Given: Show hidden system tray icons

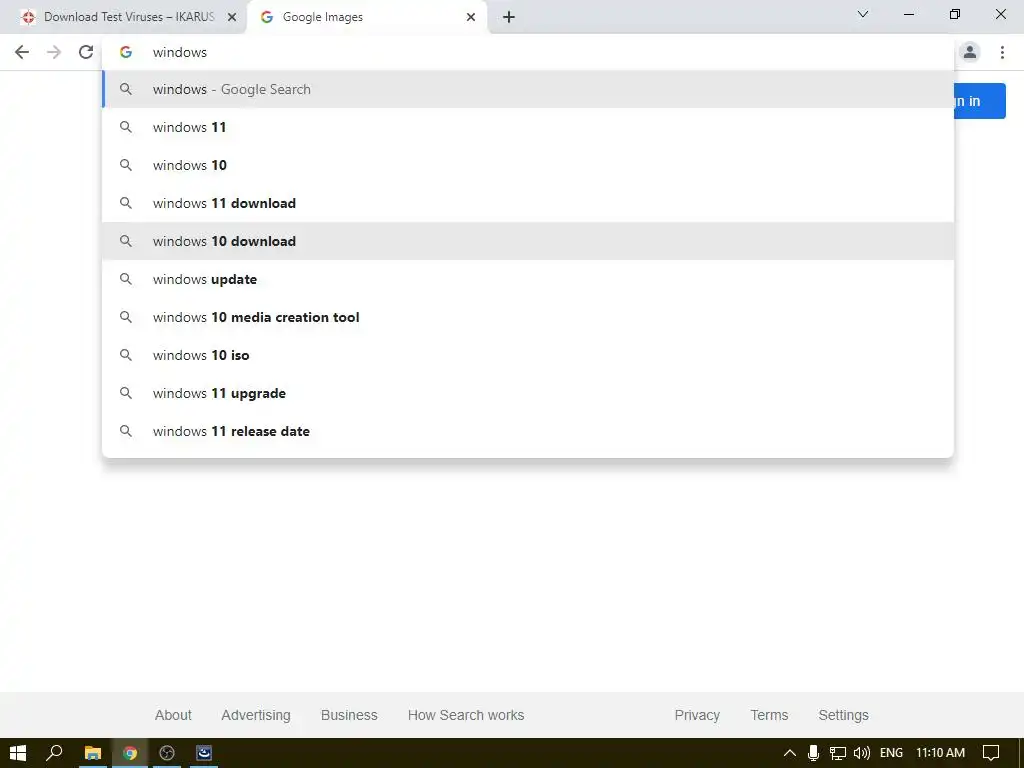Looking at the screenshot, I should [790, 753].
